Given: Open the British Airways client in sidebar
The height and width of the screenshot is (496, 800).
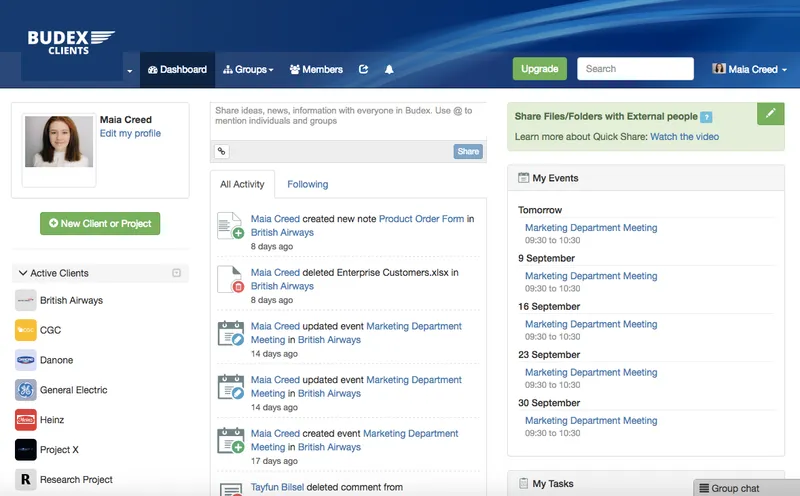Looking at the screenshot, I should click(x=71, y=300).
